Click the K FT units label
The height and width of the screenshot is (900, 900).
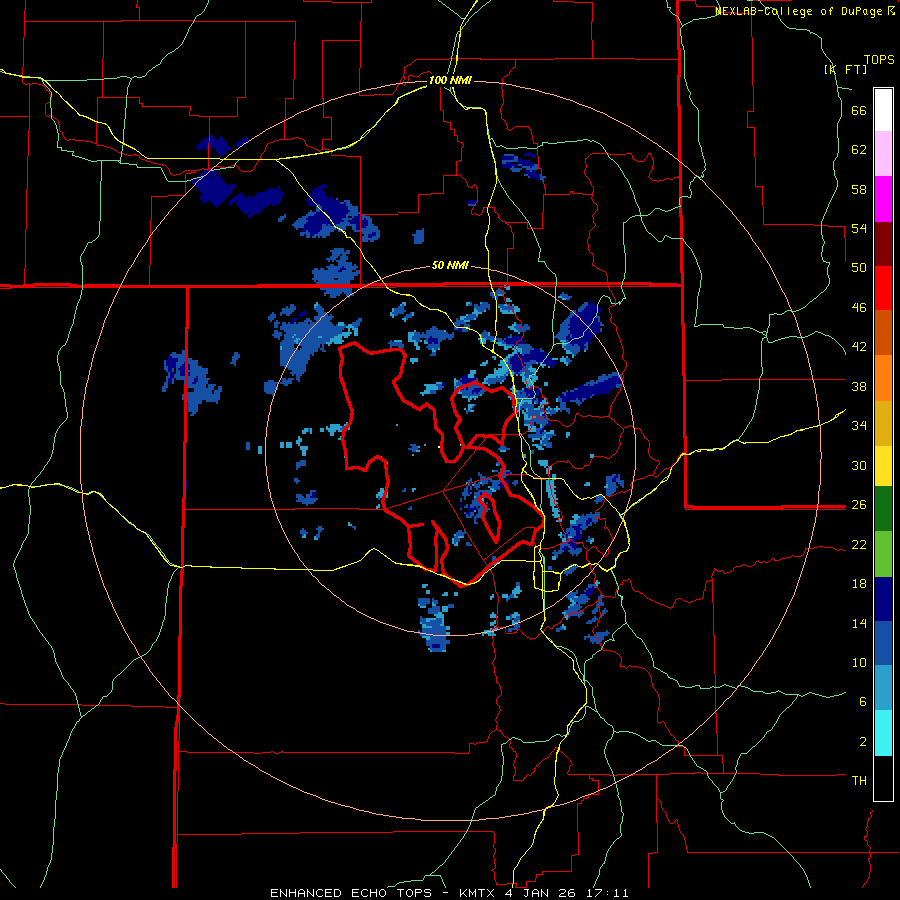845,69
